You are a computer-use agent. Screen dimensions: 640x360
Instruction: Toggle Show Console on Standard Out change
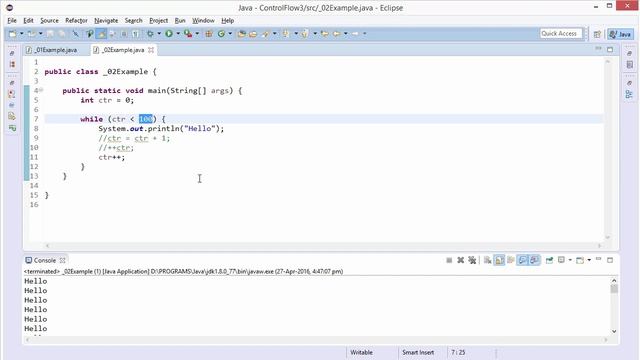click(x=522, y=260)
